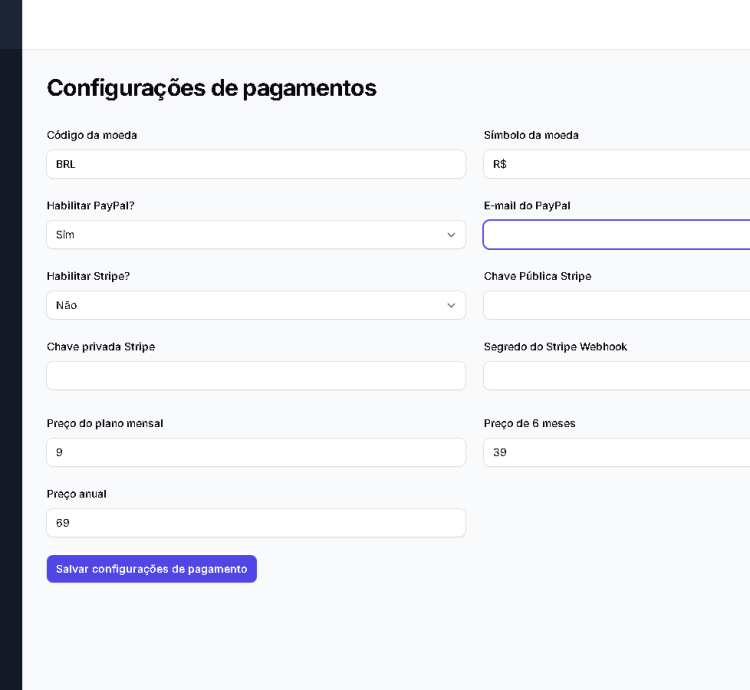750x690 pixels.
Task: Click the Símbolo da moeda field with R$
Action: 615,164
